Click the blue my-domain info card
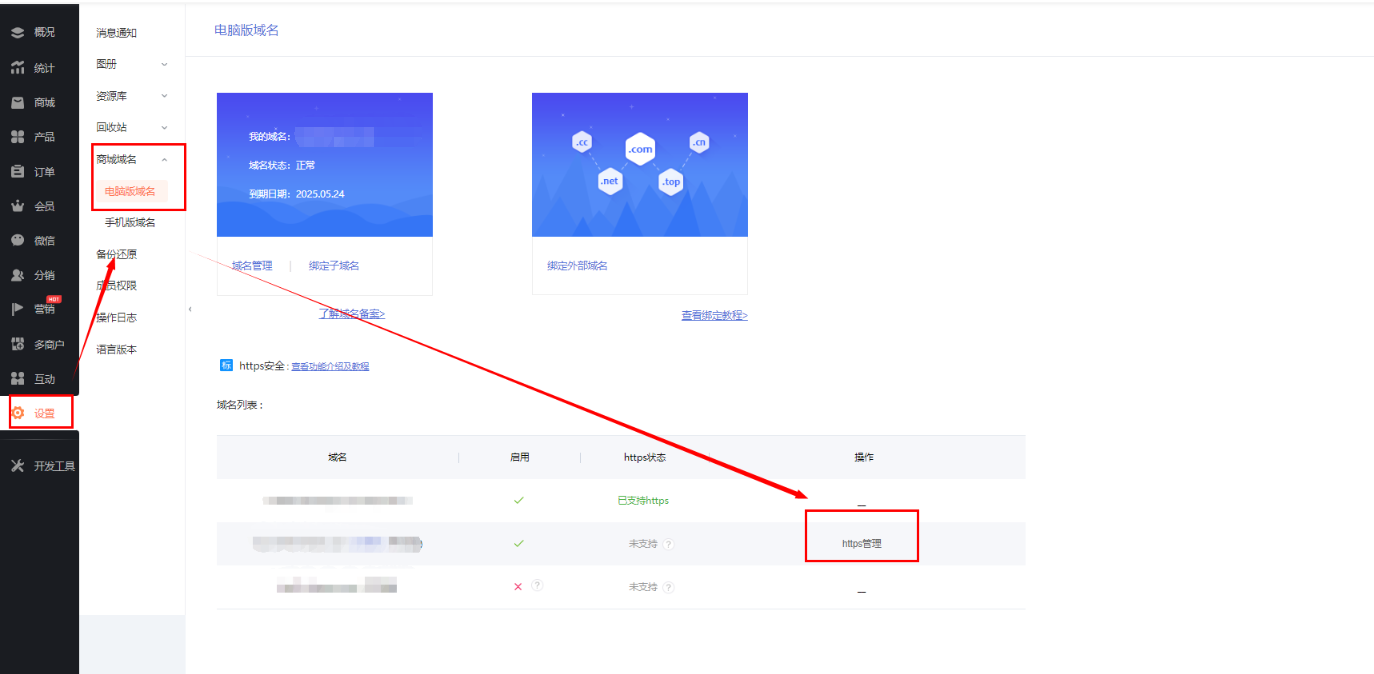Screen dimensions: 1374x674 pos(325,165)
